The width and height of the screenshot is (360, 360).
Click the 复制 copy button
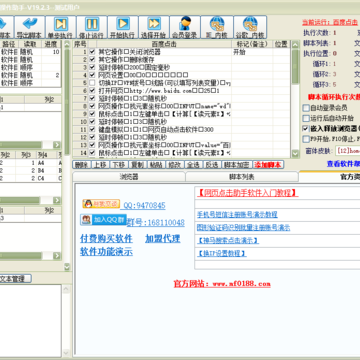(137, 165)
